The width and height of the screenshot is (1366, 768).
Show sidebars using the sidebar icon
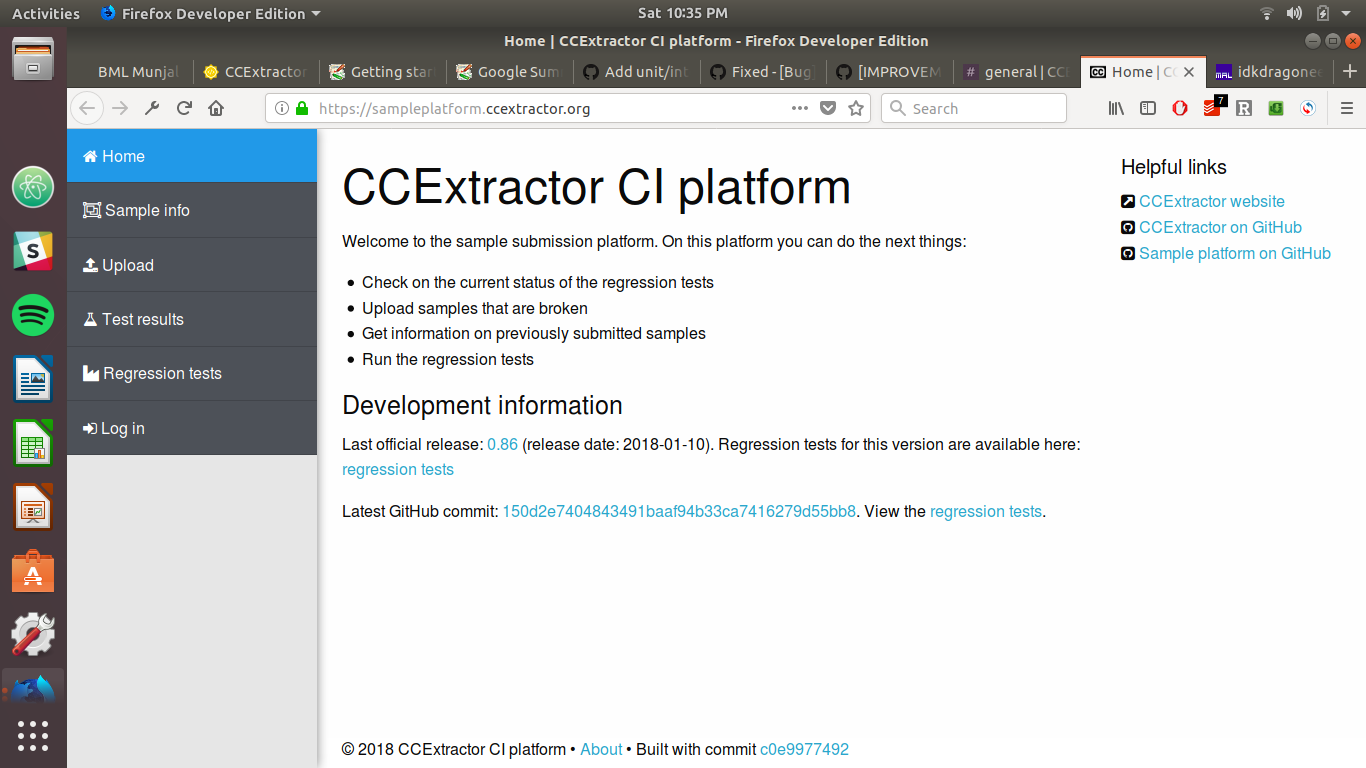tap(1148, 108)
